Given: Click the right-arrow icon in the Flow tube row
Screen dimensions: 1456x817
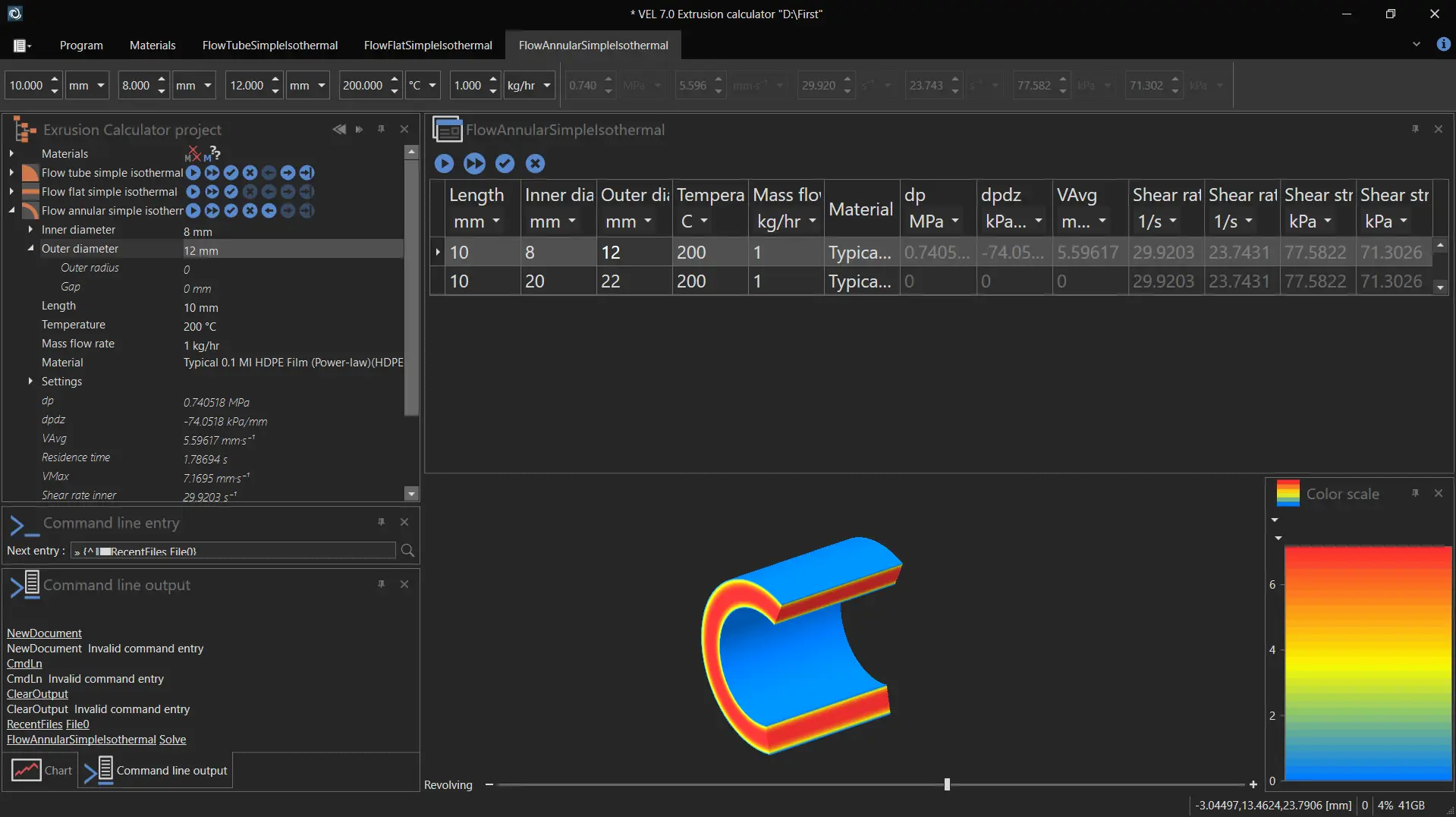Looking at the screenshot, I should point(288,173).
